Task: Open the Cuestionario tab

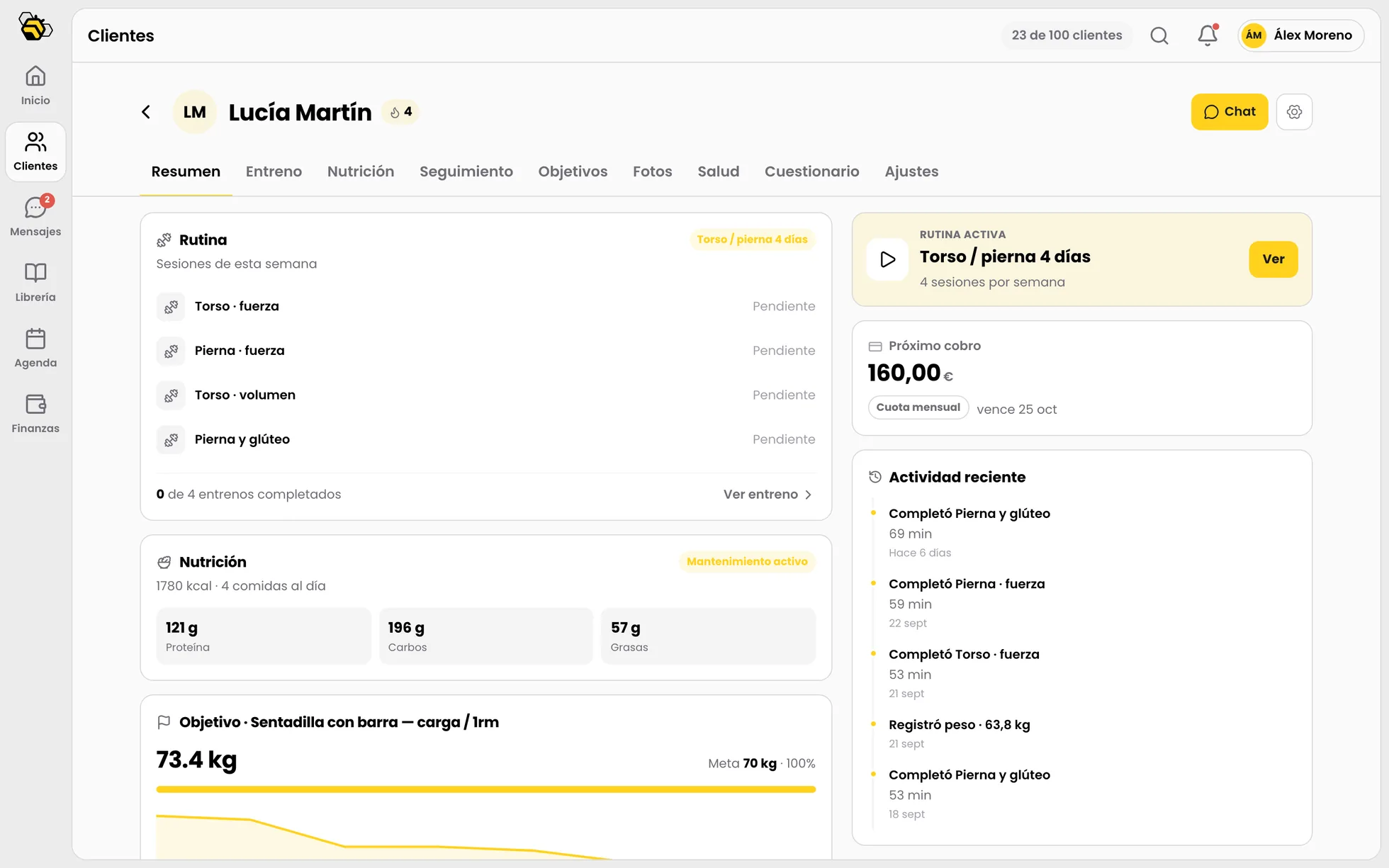Action: point(812,171)
